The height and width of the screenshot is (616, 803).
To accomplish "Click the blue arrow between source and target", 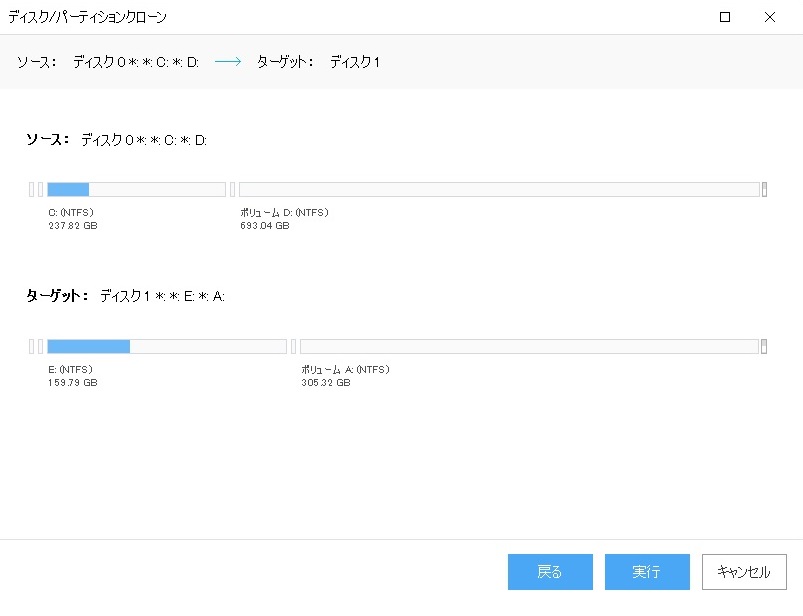I will point(228,62).
